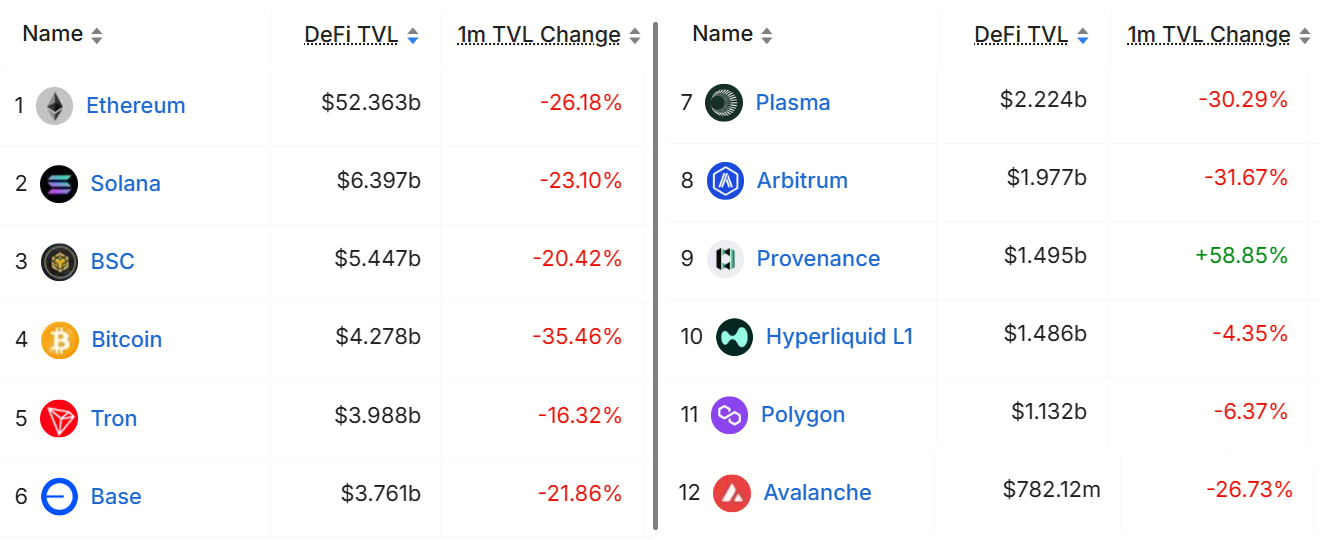Sort left table by DeFi TVL

[361, 35]
